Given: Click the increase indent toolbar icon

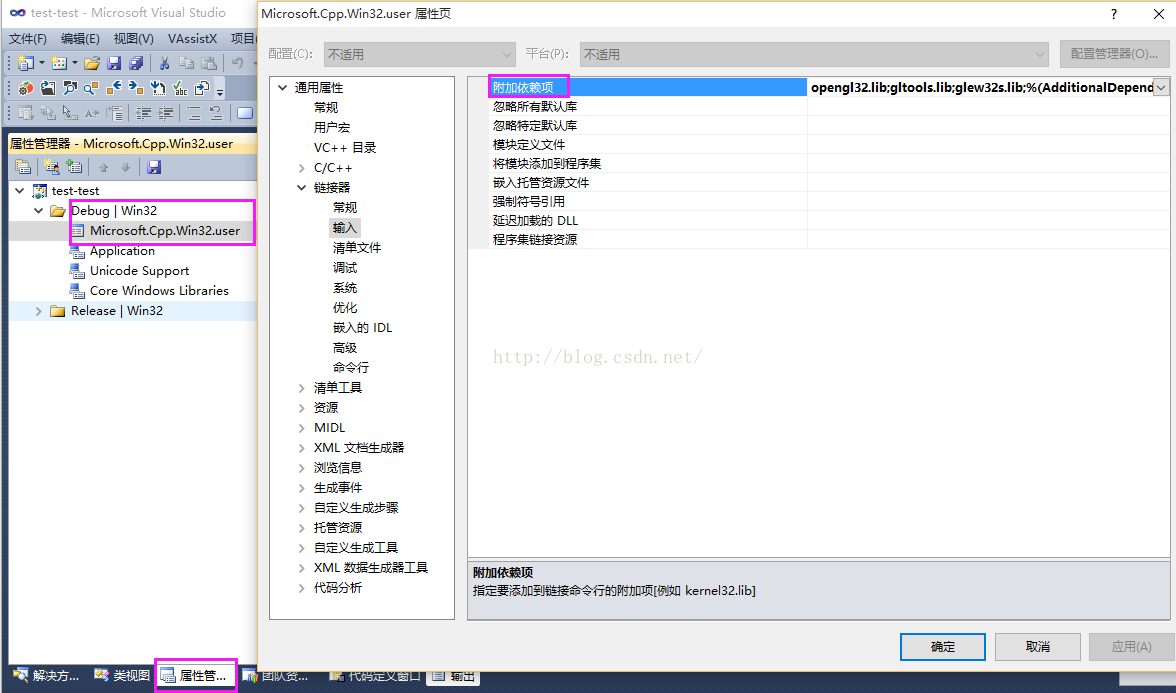Looking at the screenshot, I should [x=165, y=113].
